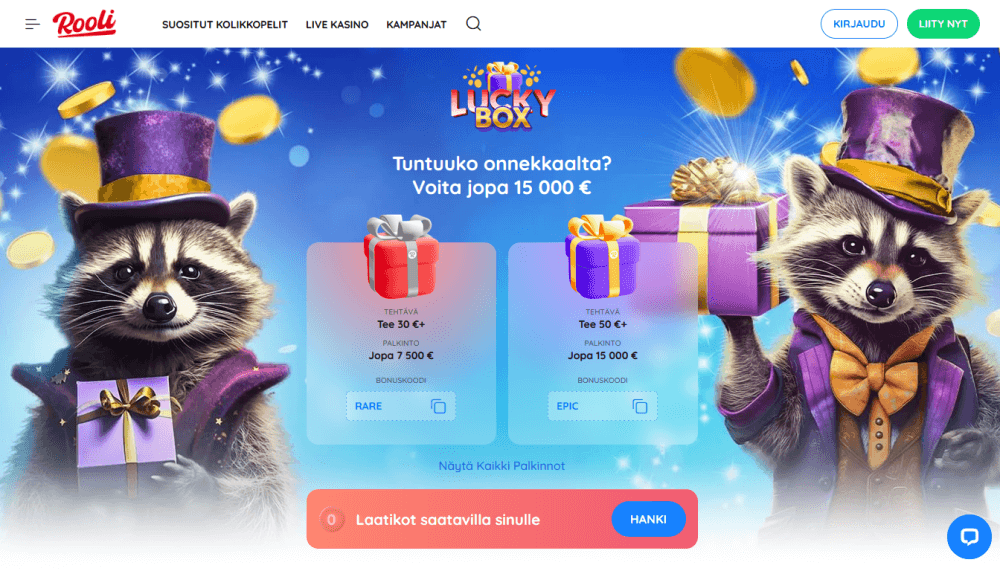Click the Lucky Box logo
The height and width of the screenshot is (571, 1000).
[503, 97]
